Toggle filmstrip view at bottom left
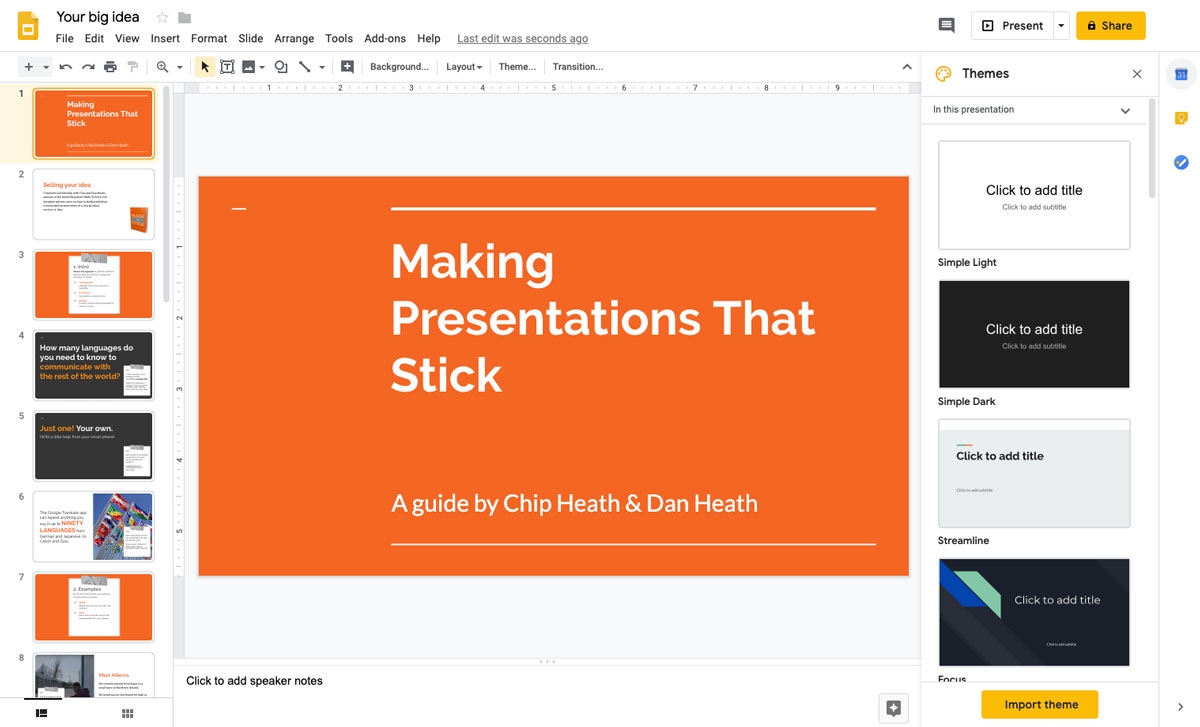This screenshot has width=1200, height=727. point(41,711)
